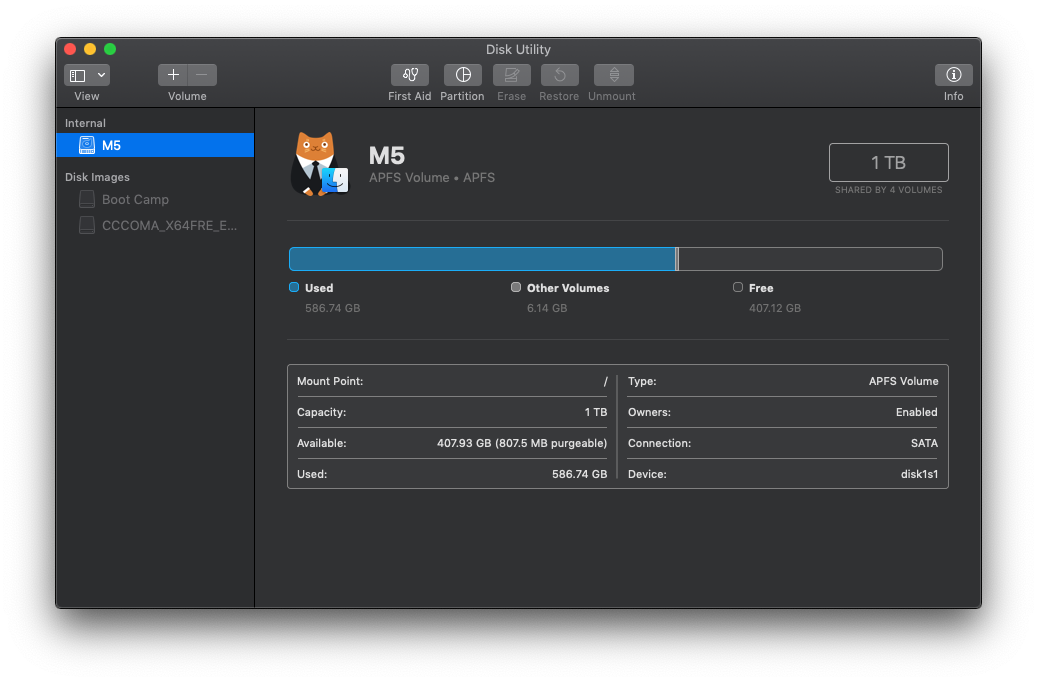This screenshot has height=682, width=1037.
Task: Click the APFS Volume • APFS subtitle
Action: (x=432, y=177)
